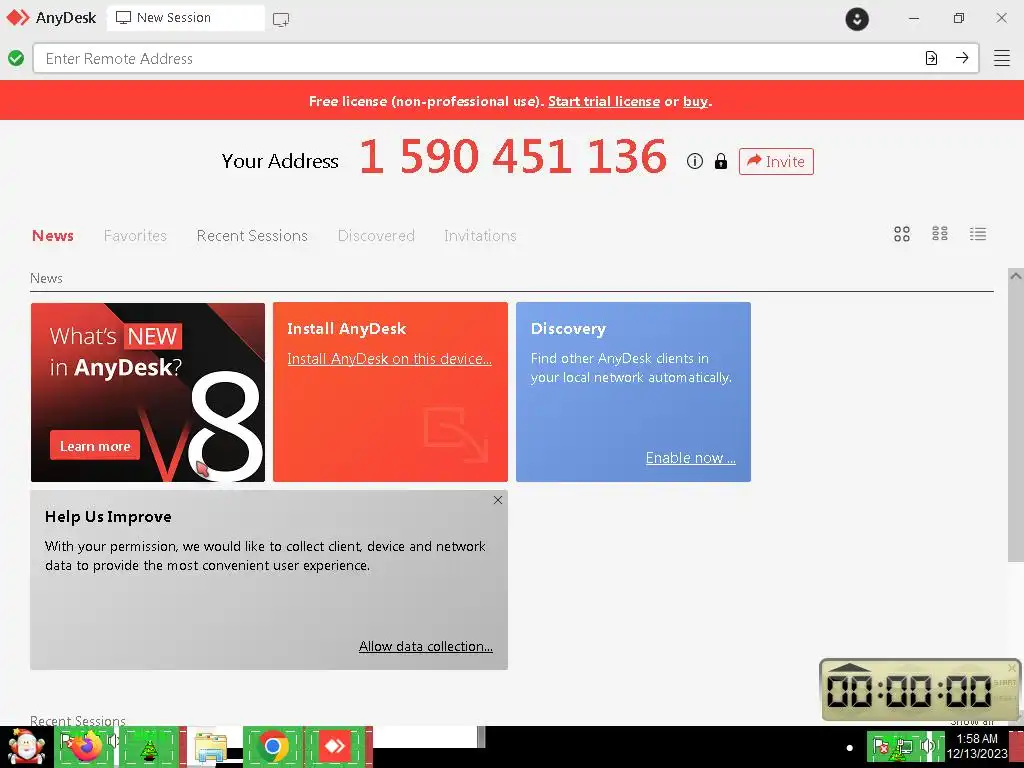This screenshot has width=1024, height=768.
Task: Show address info via the info icon
Action: (x=695, y=161)
